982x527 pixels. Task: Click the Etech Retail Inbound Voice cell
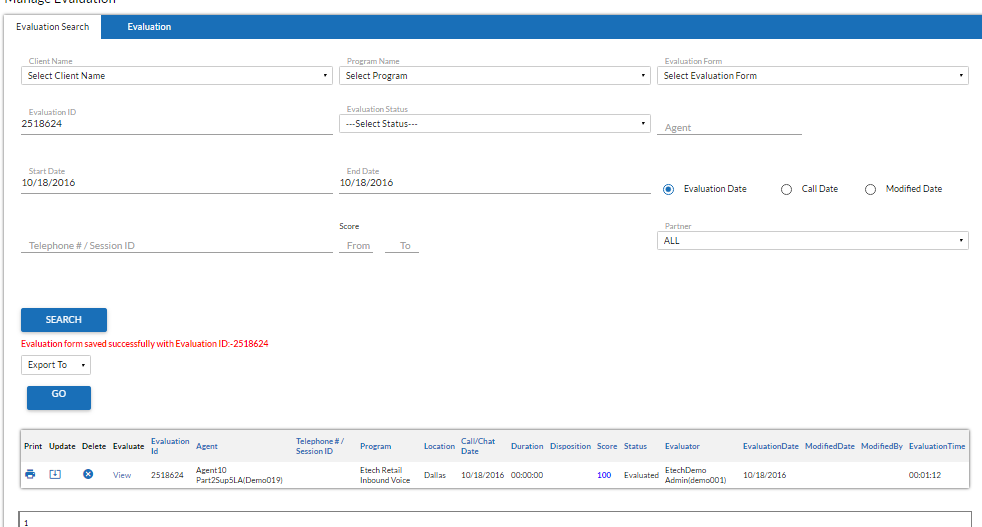385,475
